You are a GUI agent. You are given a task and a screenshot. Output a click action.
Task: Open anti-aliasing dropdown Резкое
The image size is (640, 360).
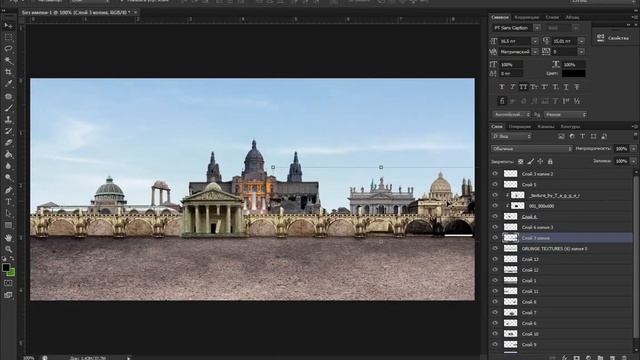coord(565,115)
